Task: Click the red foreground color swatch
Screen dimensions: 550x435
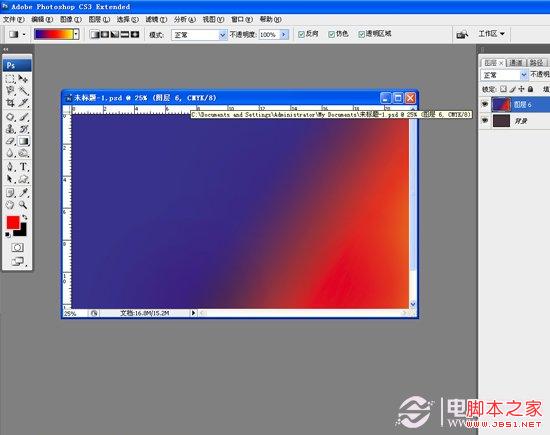Action: [x=13, y=222]
